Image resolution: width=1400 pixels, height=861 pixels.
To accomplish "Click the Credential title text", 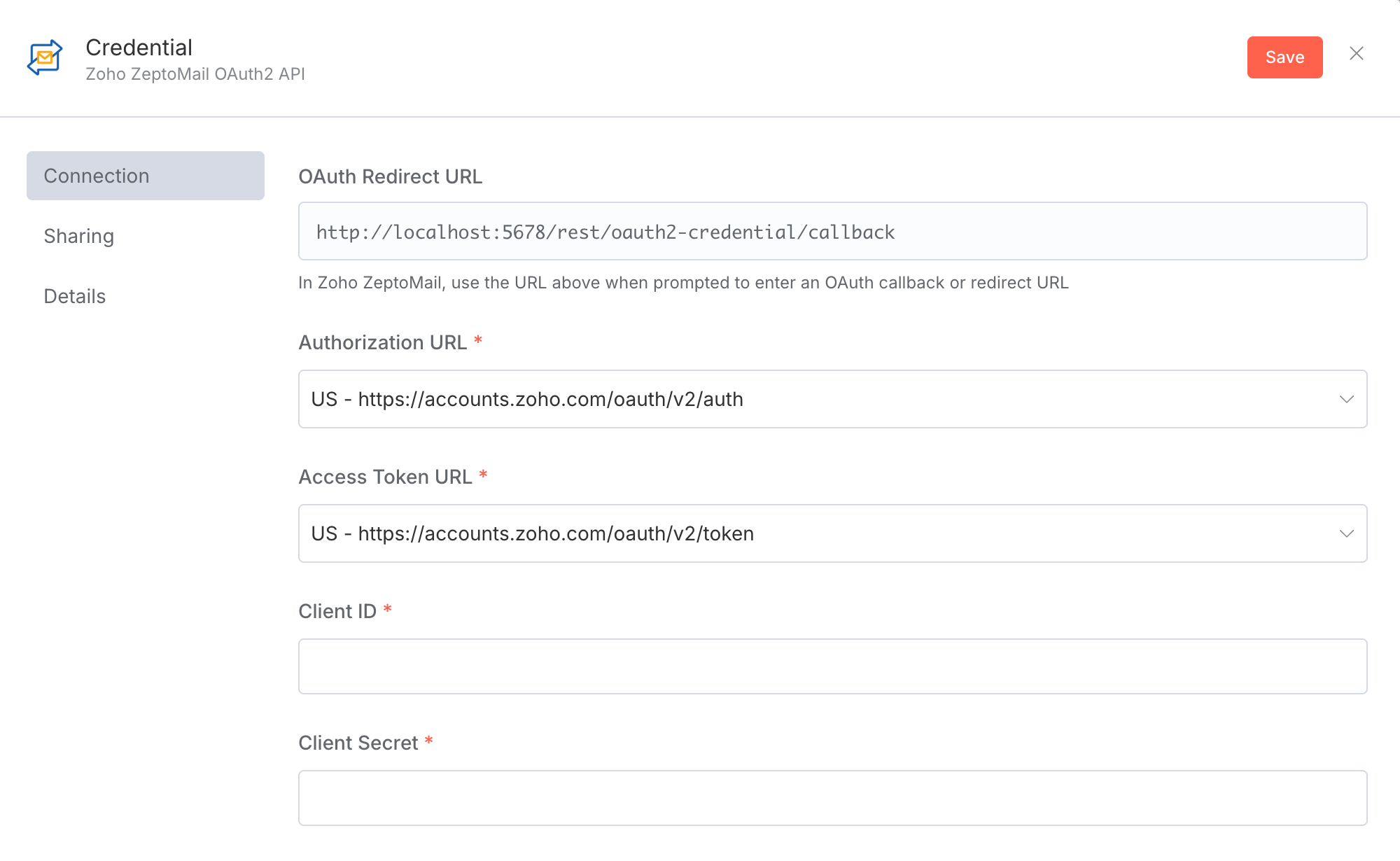I will (139, 48).
